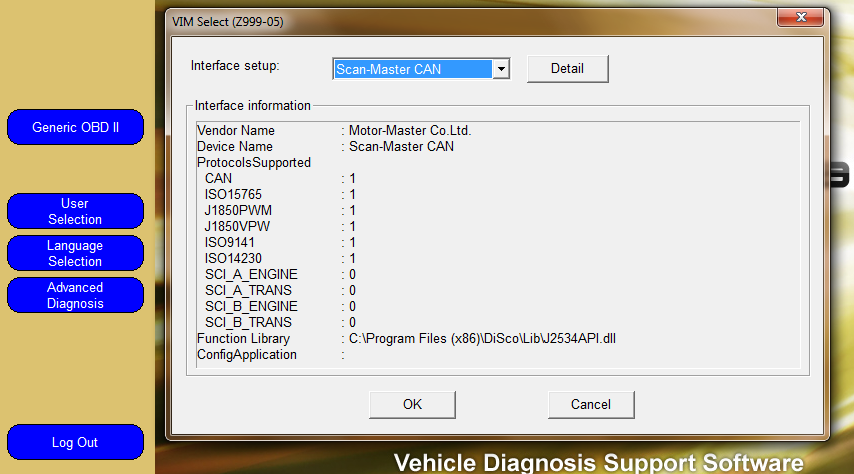
Task: Select the J1850VPW protocol row
Action: point(279,226)
